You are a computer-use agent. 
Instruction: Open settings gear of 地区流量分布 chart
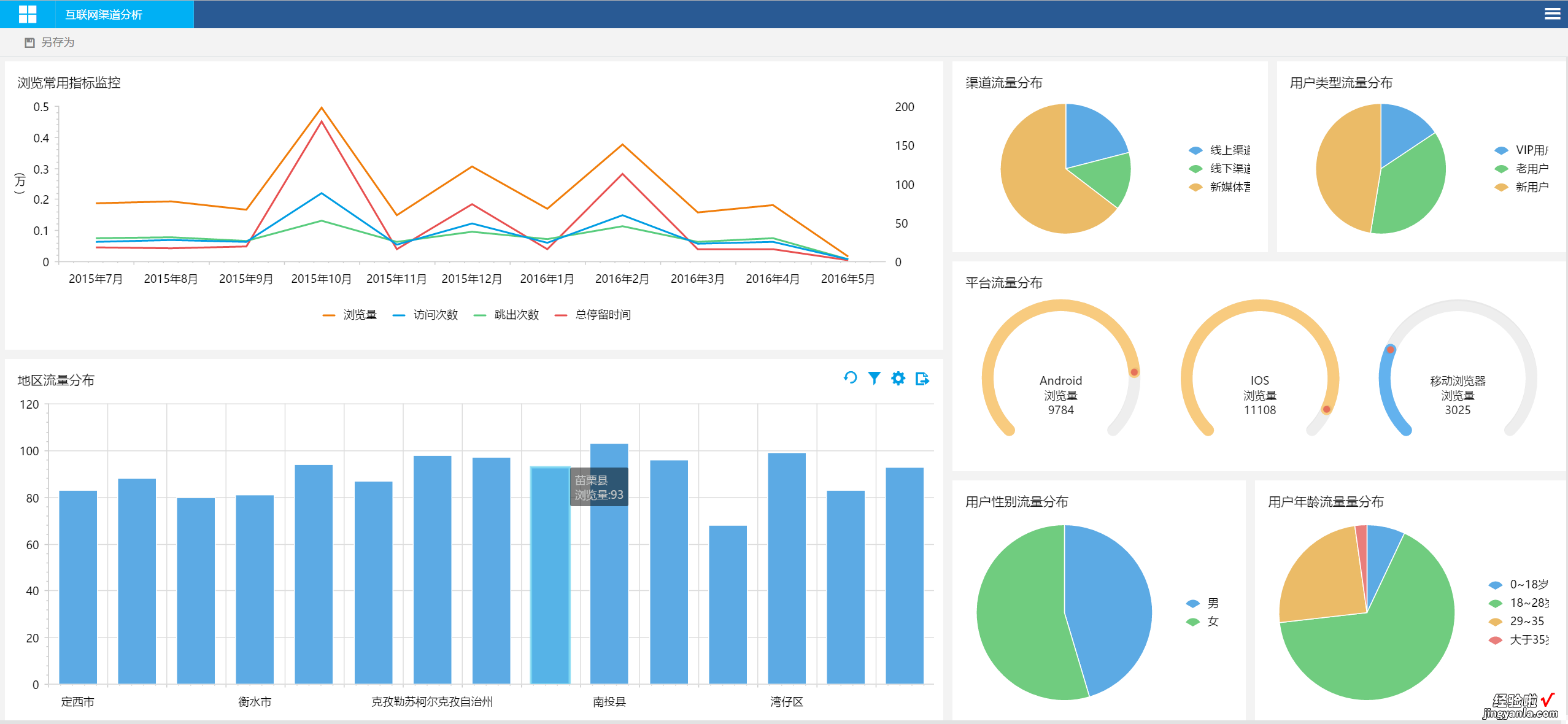tap(898, 378)
